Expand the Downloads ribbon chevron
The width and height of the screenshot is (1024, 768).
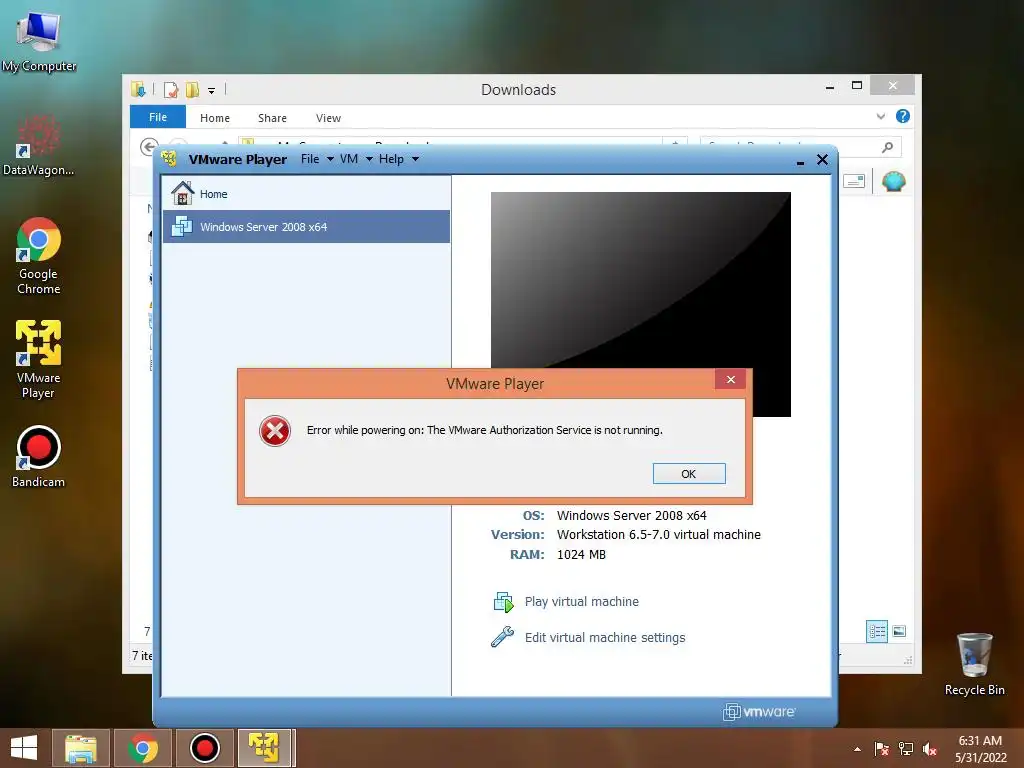point(881,116)
